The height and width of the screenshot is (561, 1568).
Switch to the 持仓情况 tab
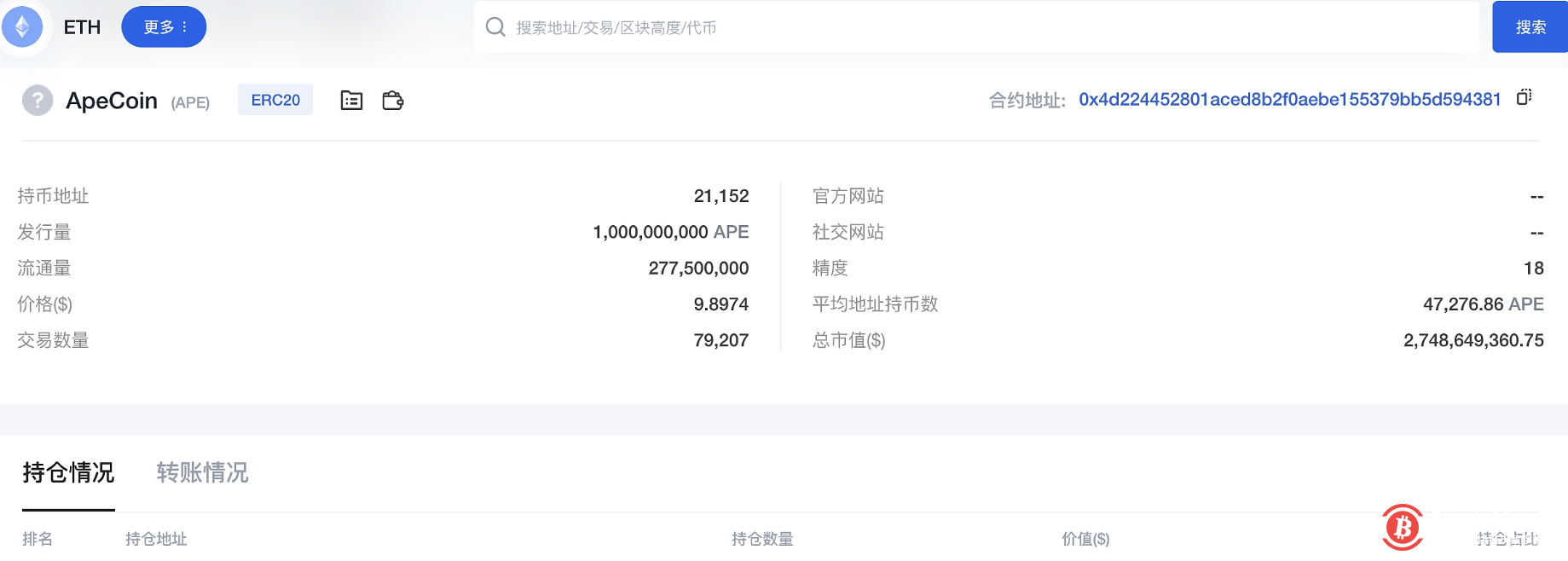click(x=68, y=472)
